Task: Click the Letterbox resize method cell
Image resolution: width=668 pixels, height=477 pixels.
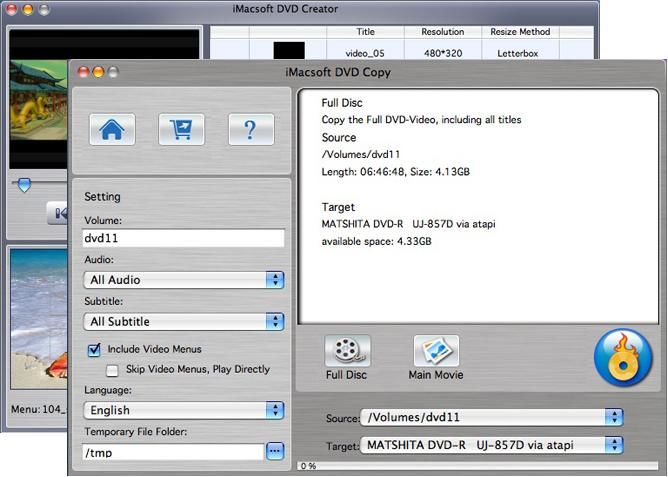Action: 518,53
